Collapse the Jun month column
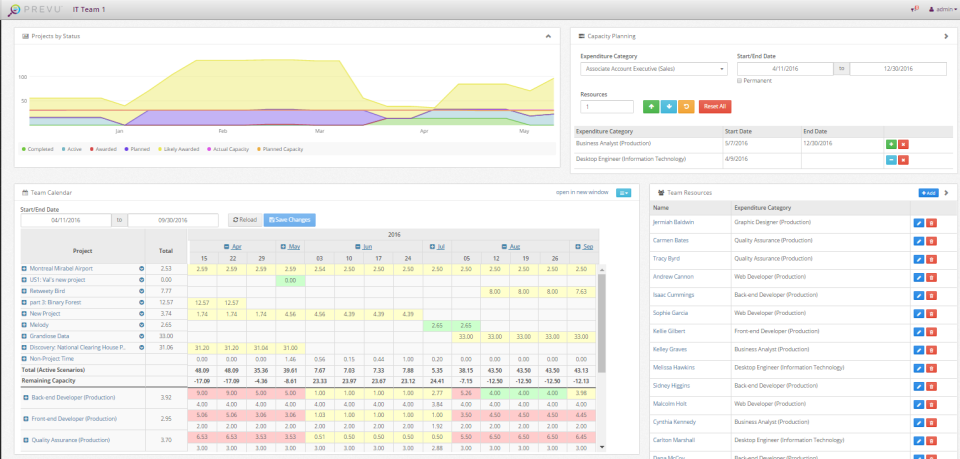Screen dimensions: 960x459 point(358,247)
